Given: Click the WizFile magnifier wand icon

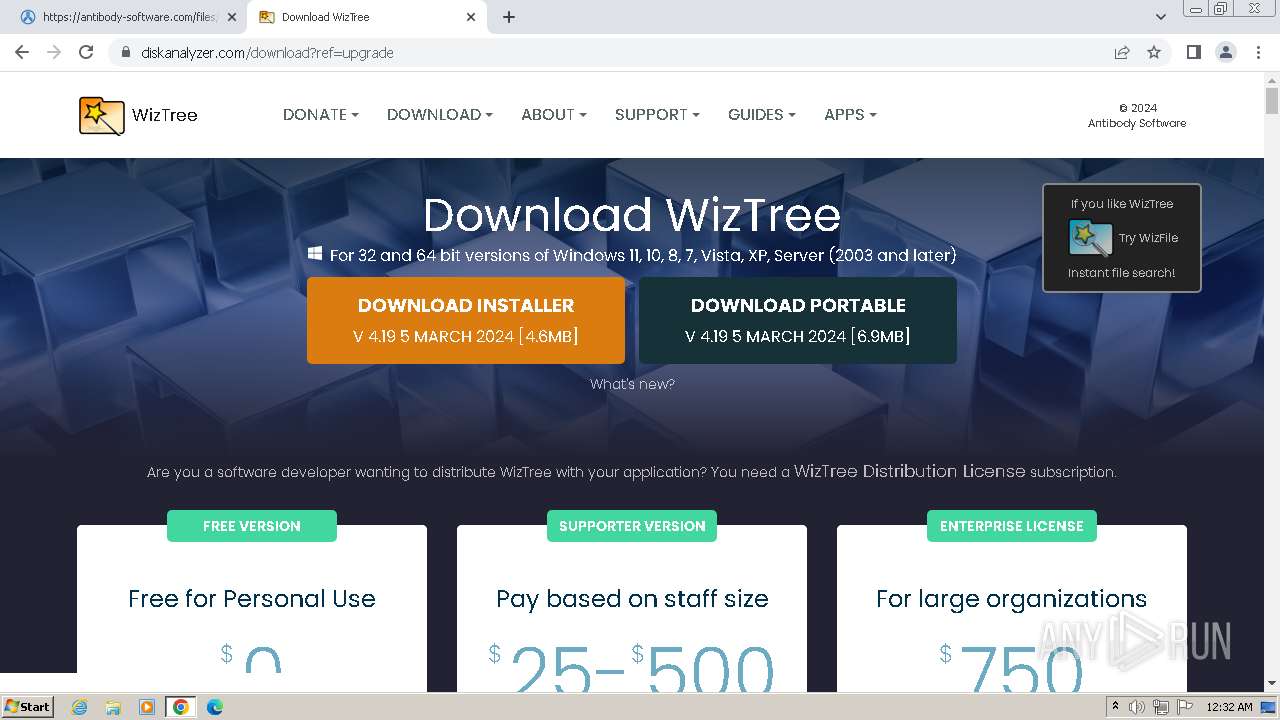Looking at the screenshot, I should coord(1090,238).
